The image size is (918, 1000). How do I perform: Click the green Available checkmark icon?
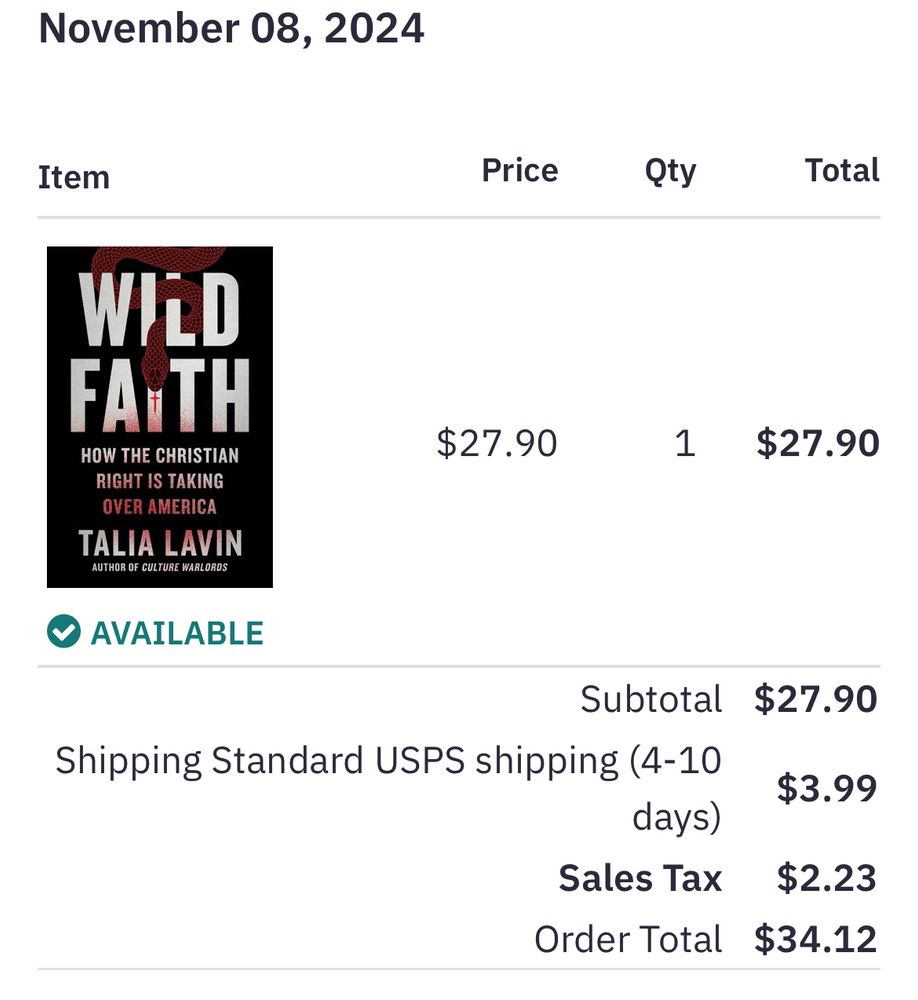(64, 631)
